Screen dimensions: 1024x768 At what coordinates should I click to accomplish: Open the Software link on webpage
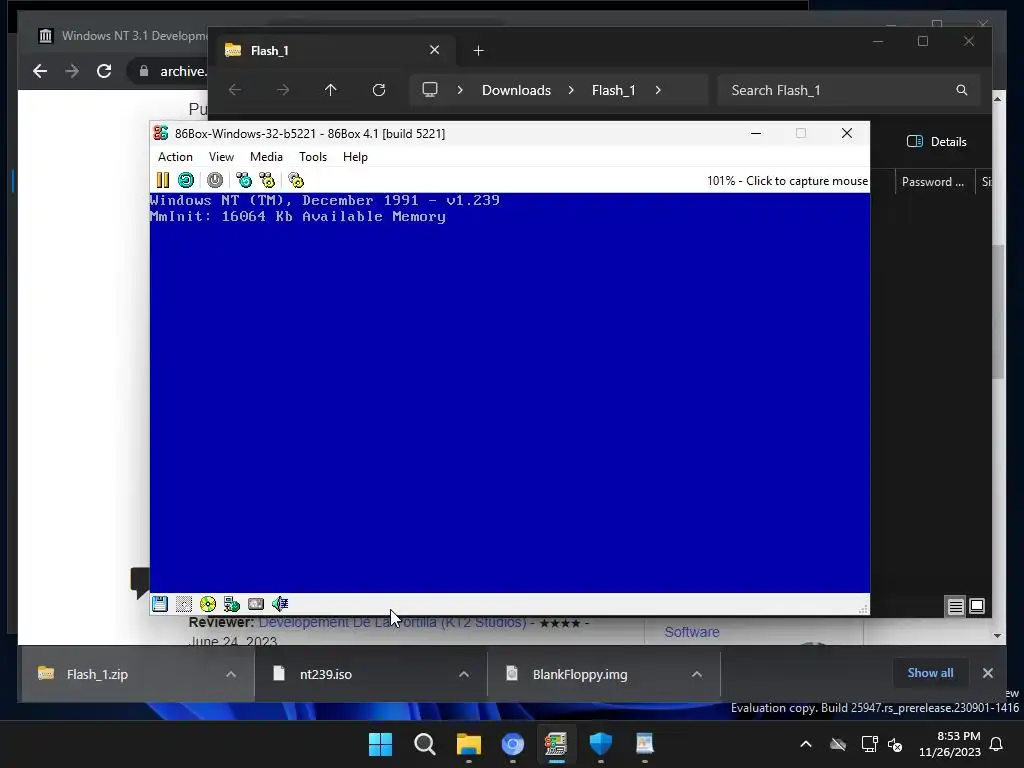(x=692, y=632)
